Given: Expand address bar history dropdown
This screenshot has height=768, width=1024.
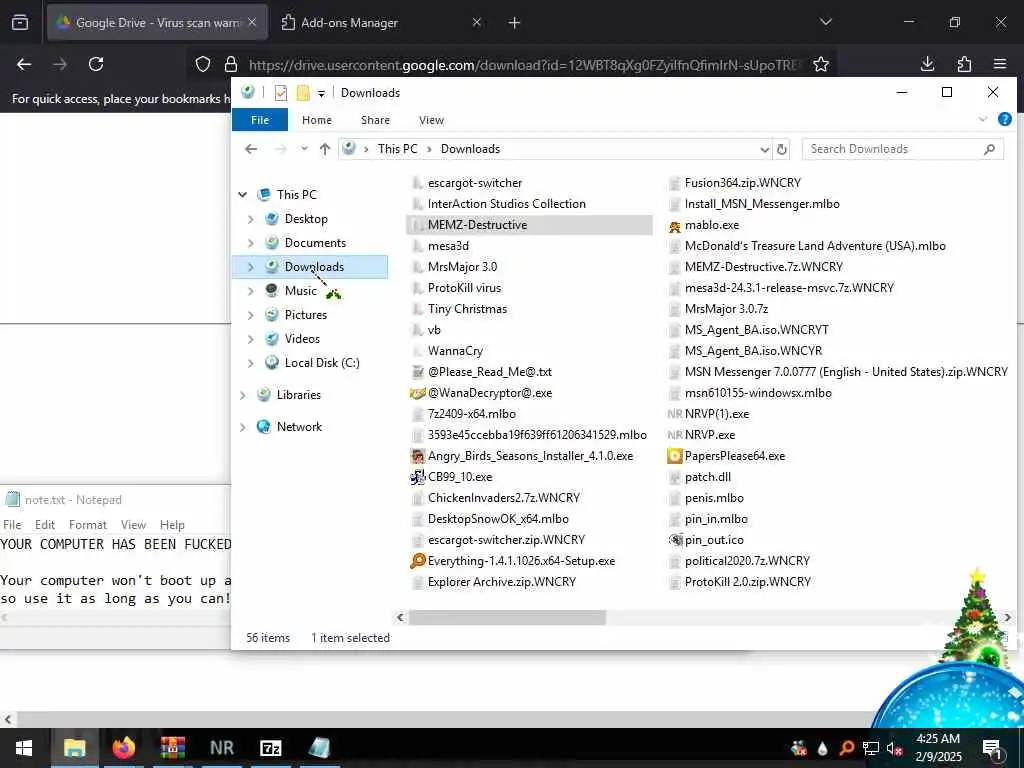Looking at the screenshot, I should [x=765, y=150].
